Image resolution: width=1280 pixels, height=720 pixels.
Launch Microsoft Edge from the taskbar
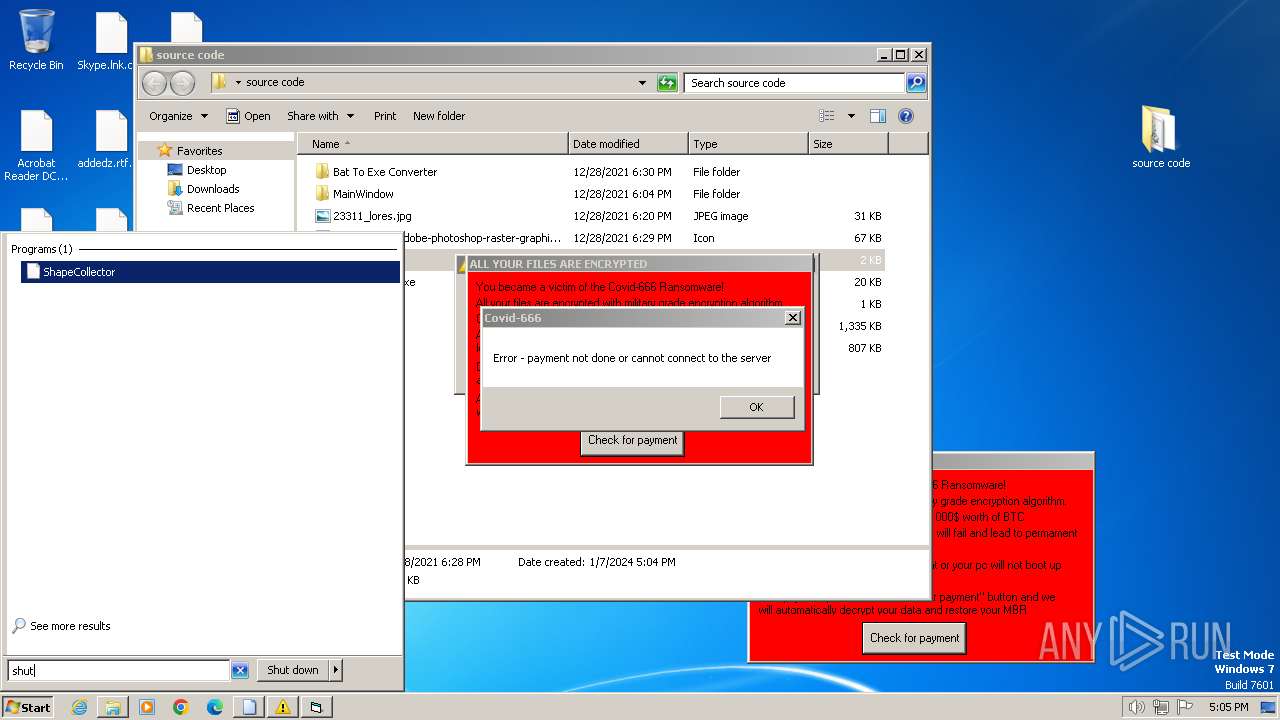(215, 707)
